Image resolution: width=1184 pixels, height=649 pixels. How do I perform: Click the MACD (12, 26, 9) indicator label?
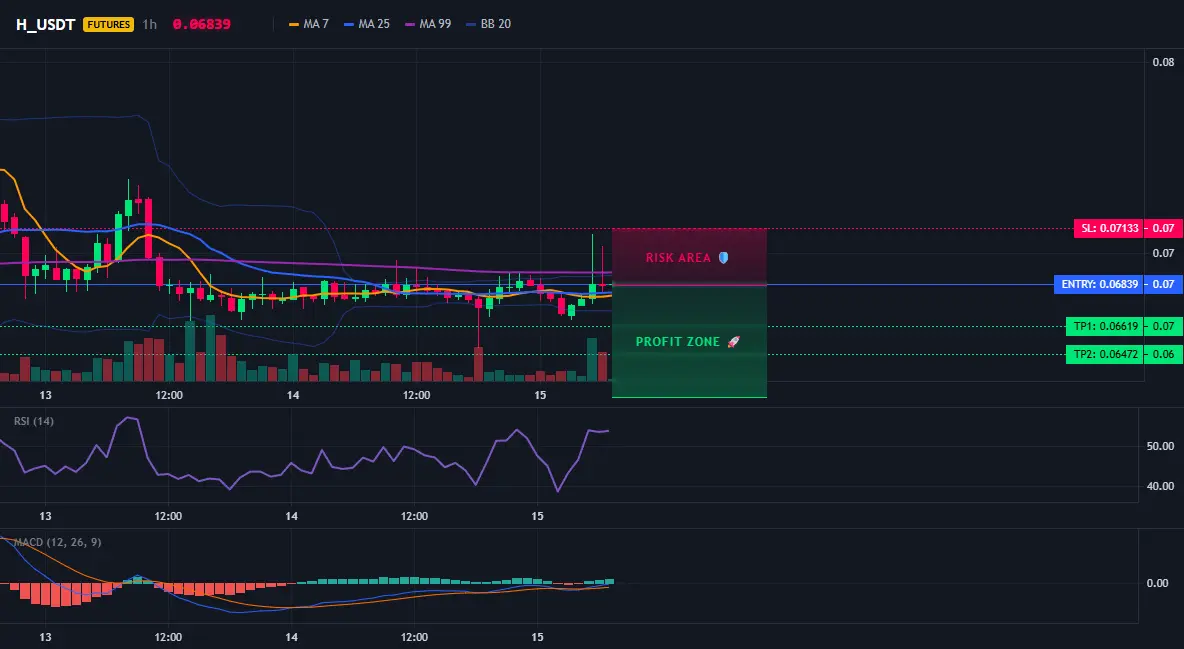click(57, 542)
